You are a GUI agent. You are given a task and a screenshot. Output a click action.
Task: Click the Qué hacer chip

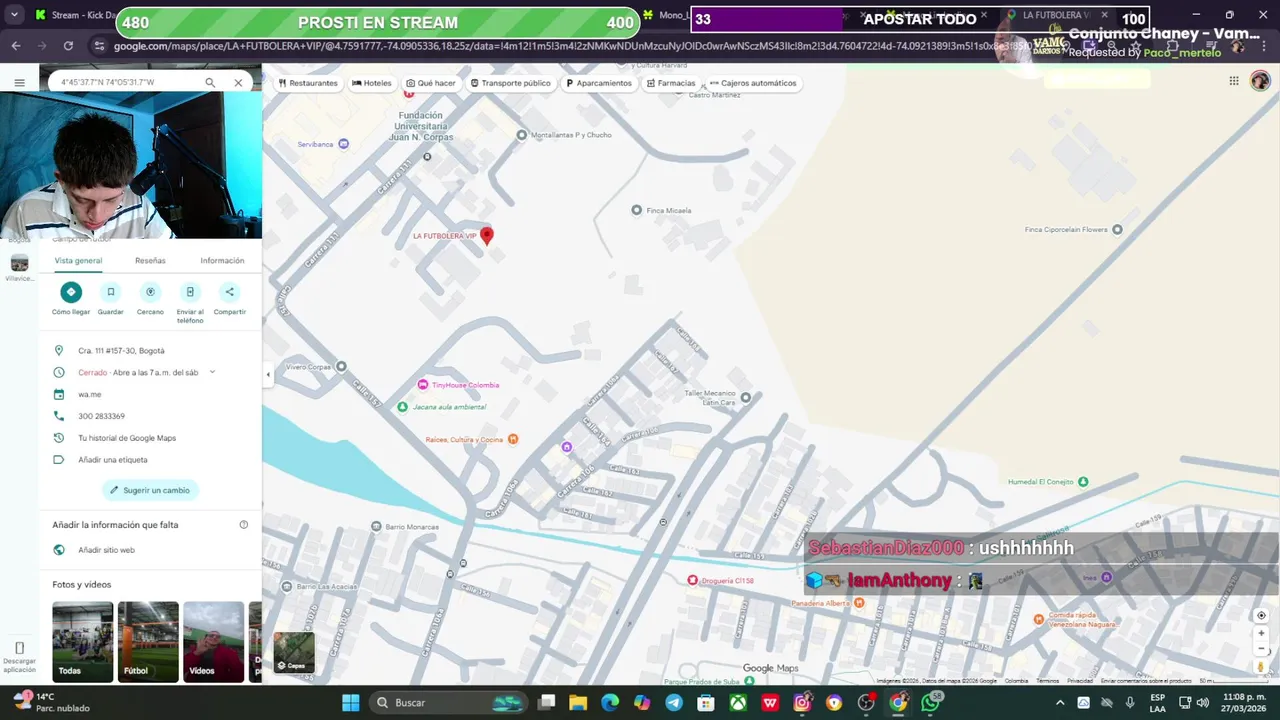pos(431,83)
